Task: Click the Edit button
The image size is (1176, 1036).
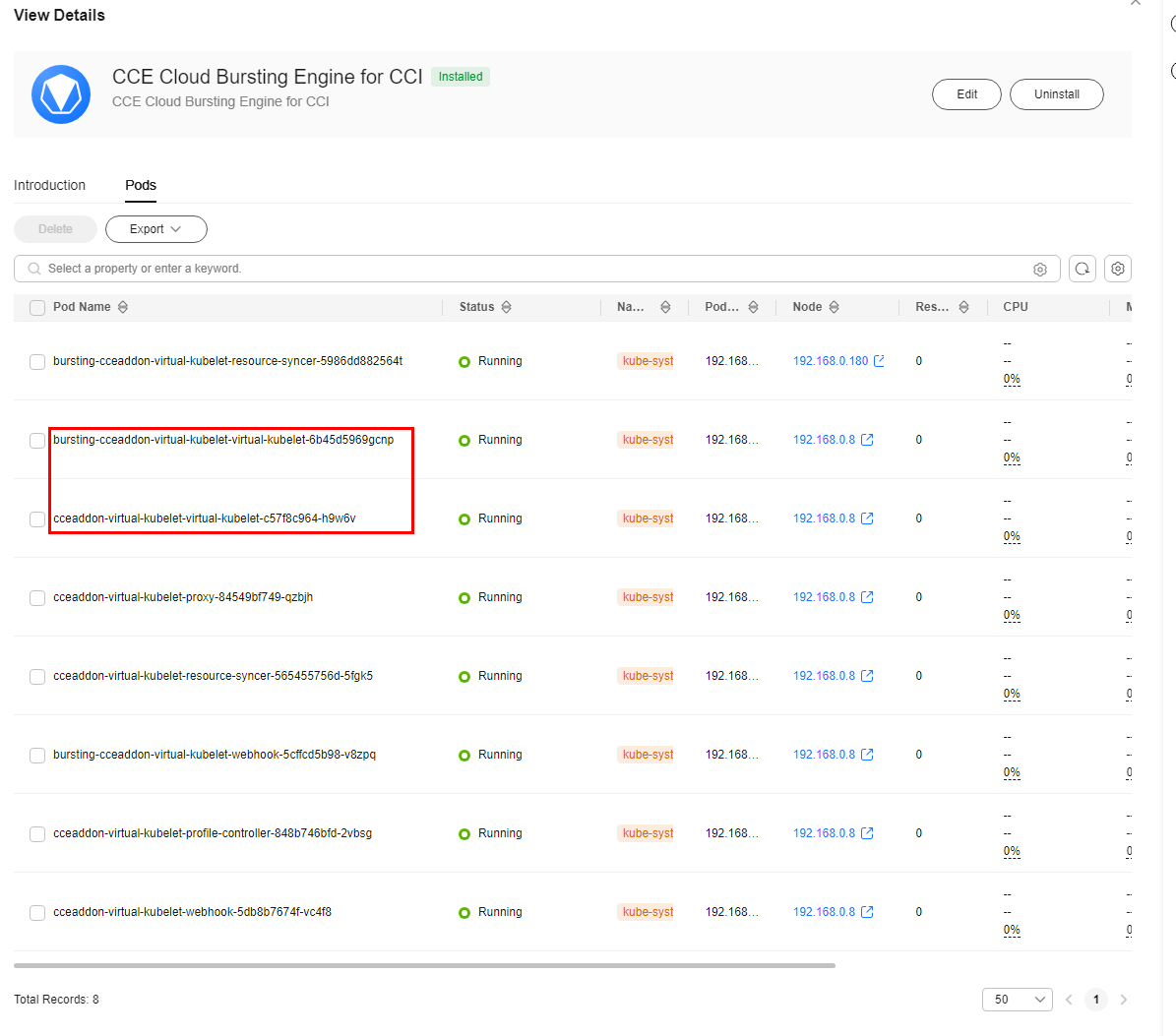Action: (966, 94)
